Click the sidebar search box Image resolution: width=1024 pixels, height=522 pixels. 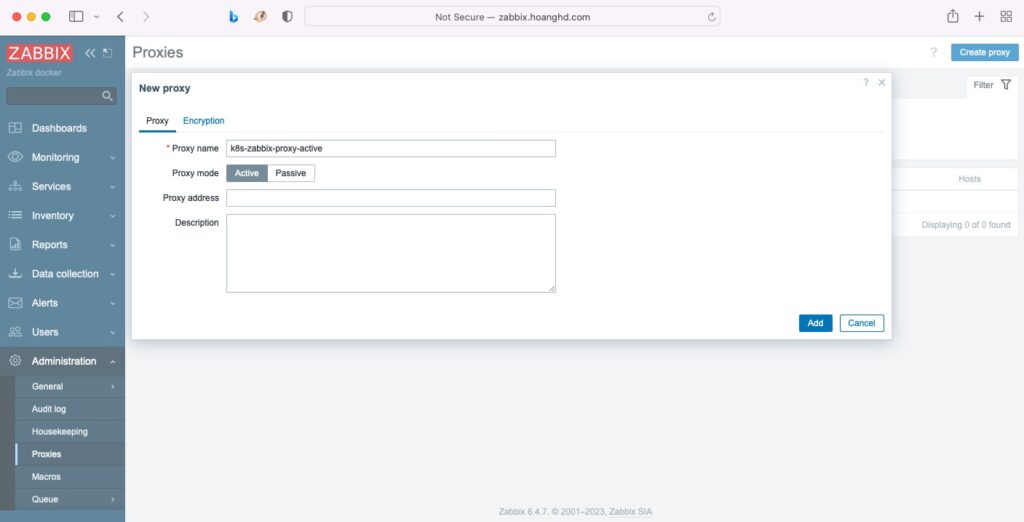click(61, 96)
